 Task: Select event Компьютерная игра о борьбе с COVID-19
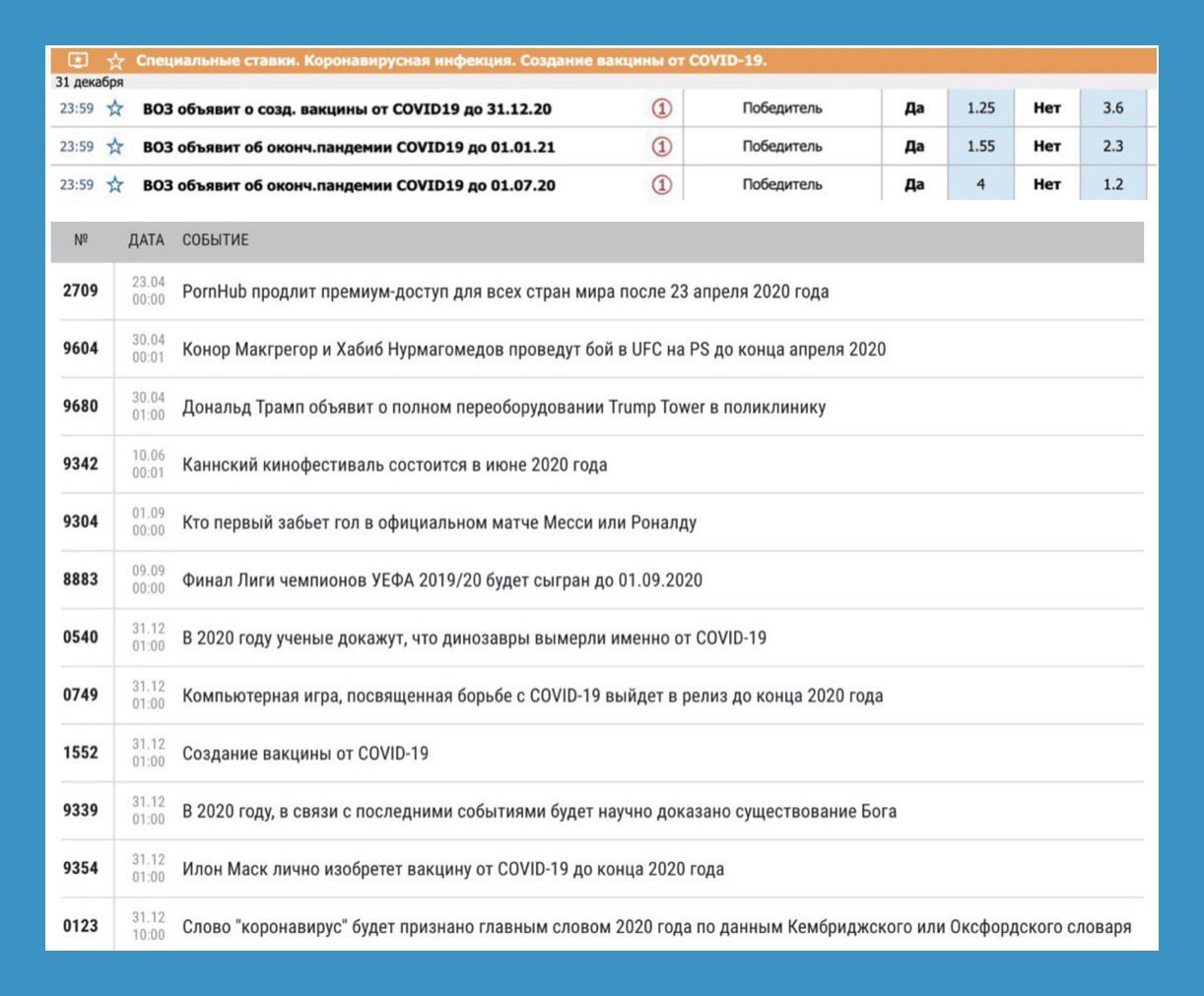point(532,696)
